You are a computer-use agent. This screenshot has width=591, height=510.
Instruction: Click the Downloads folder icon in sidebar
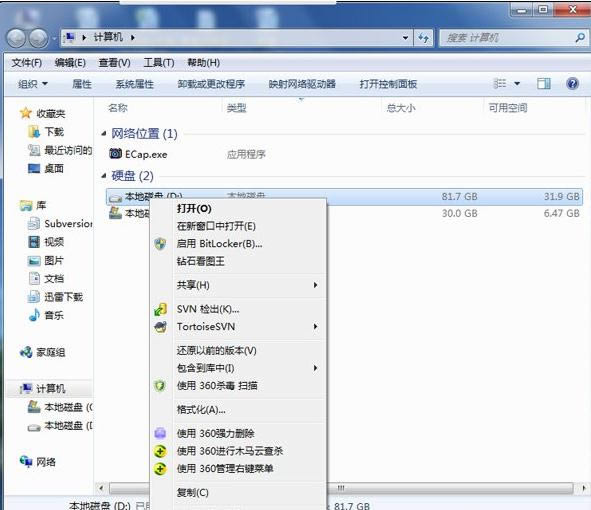point(34,132)
